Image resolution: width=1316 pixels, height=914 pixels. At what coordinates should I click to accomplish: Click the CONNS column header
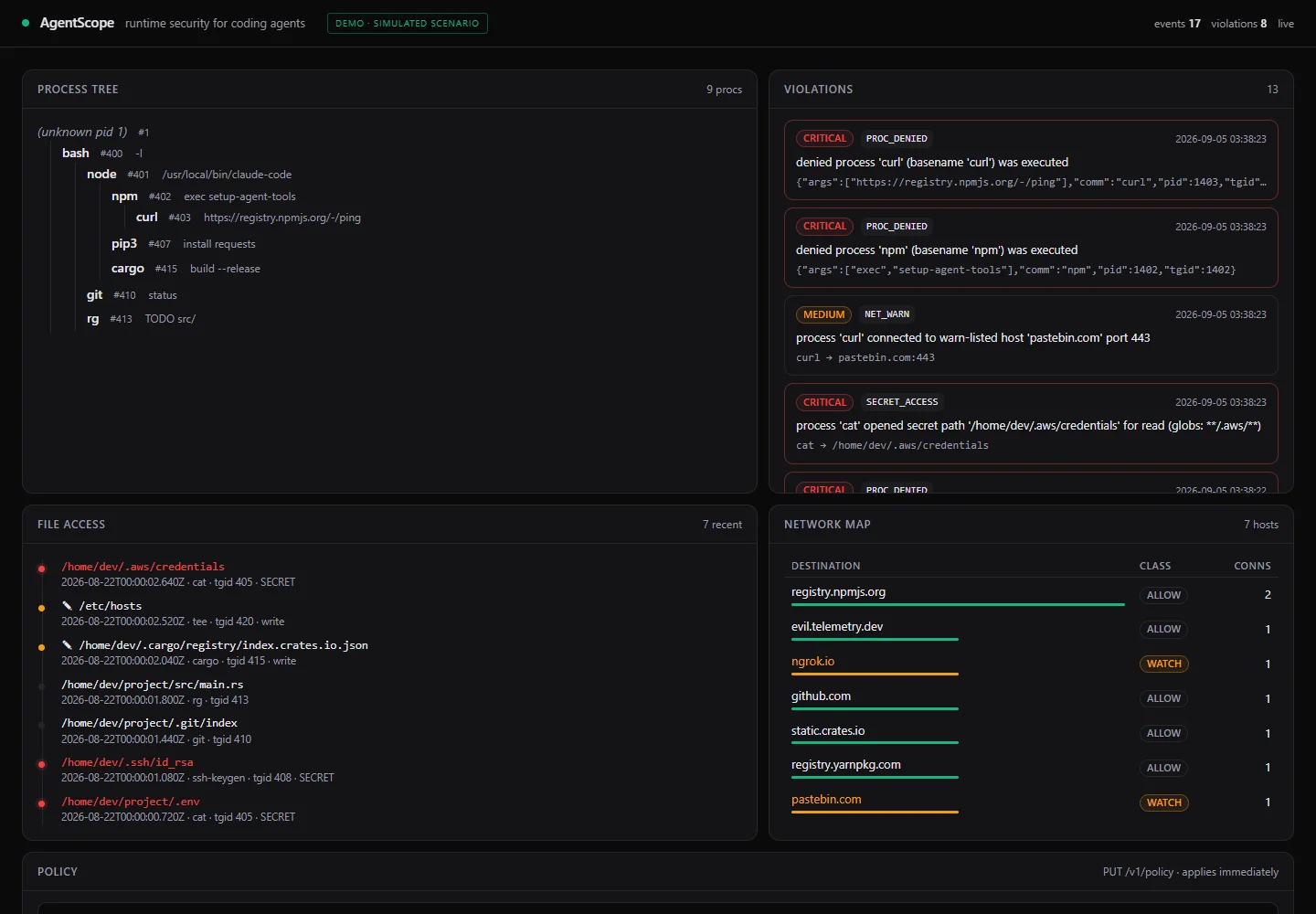[x=1252, y=566]
